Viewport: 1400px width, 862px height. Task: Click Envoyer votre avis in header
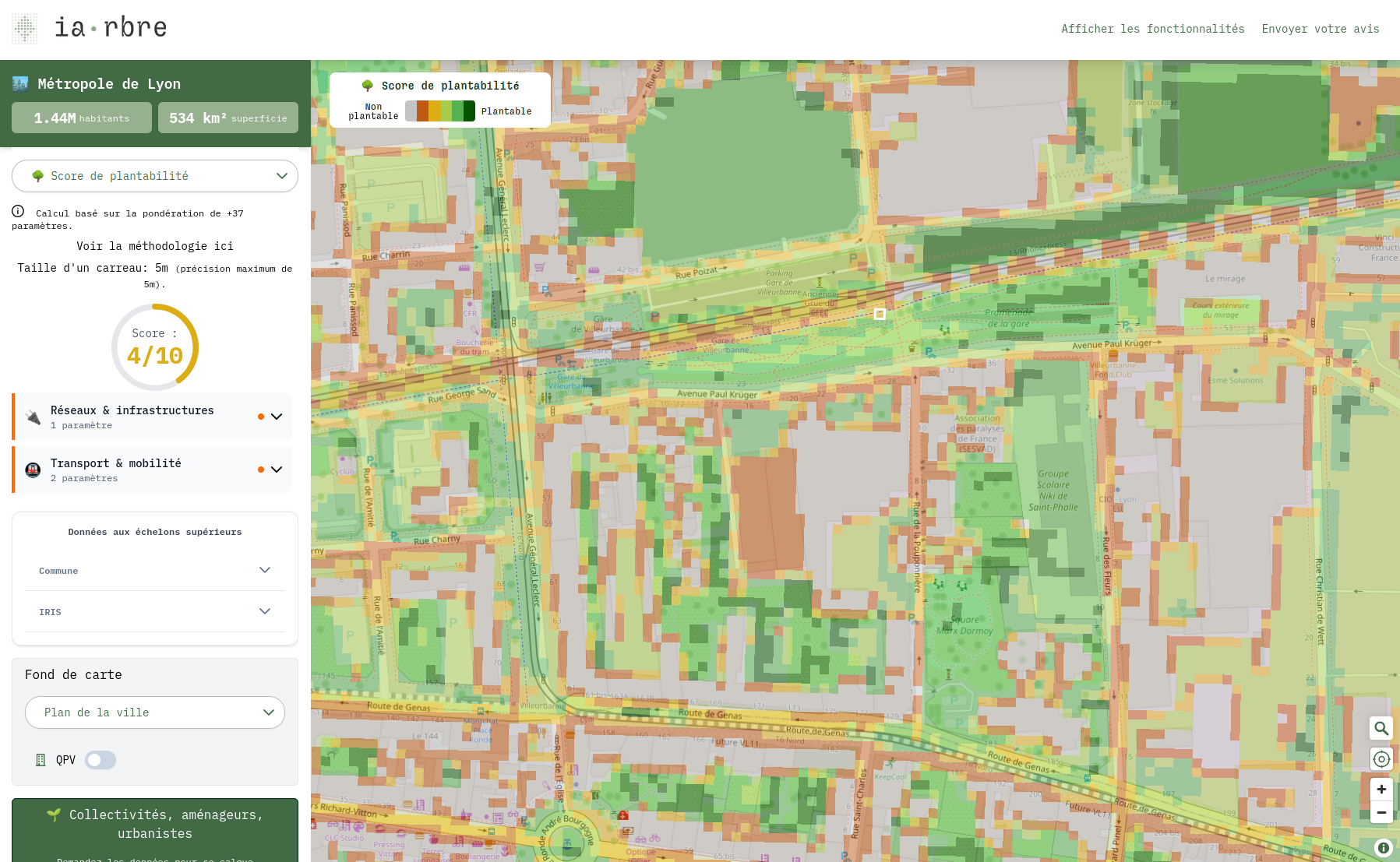pos(1320,29)
